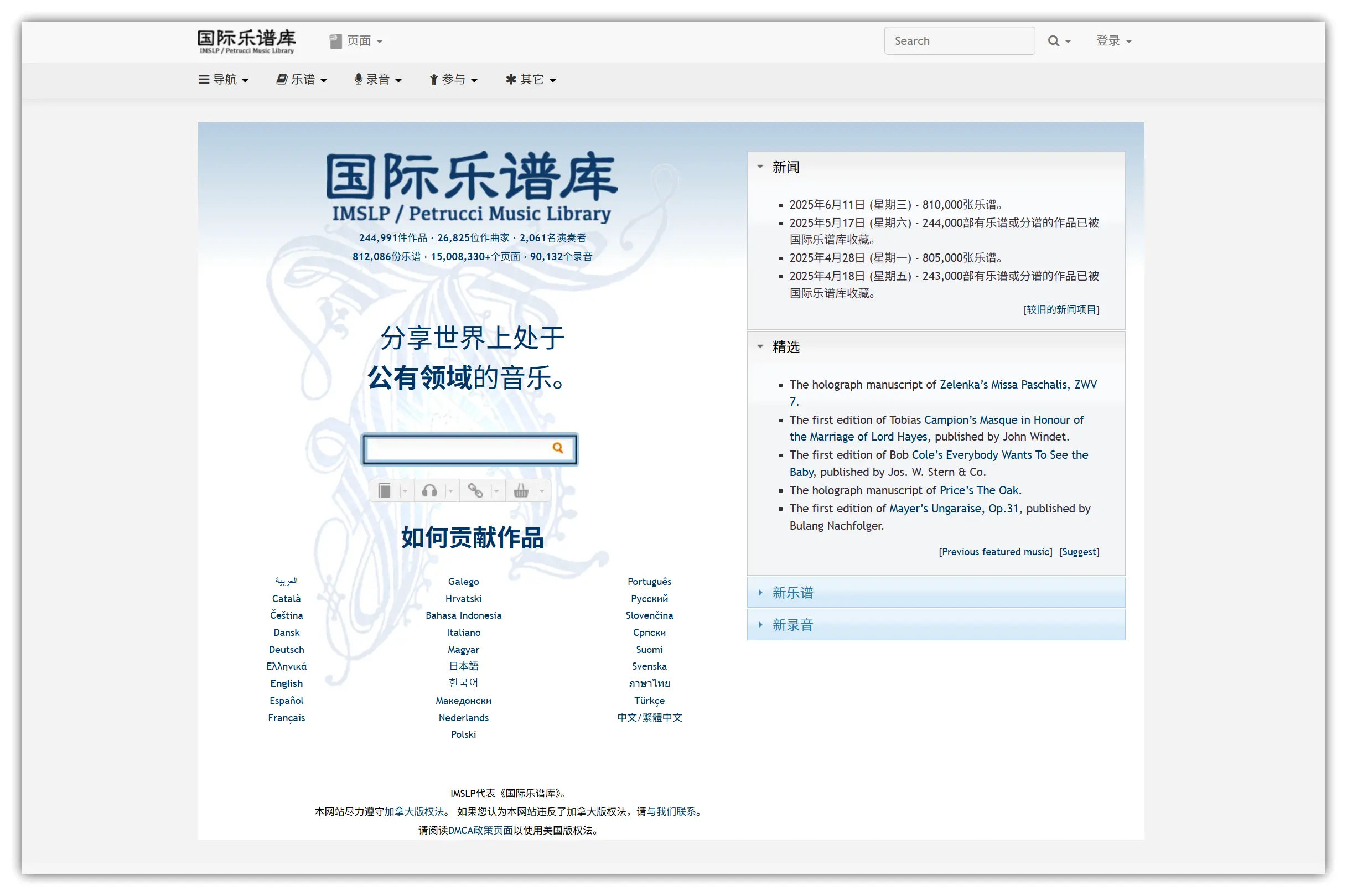The width and height of the screenshot is (1347, 896).
Task: Switch to the Svenska language link
Action: tap(649, 666)
